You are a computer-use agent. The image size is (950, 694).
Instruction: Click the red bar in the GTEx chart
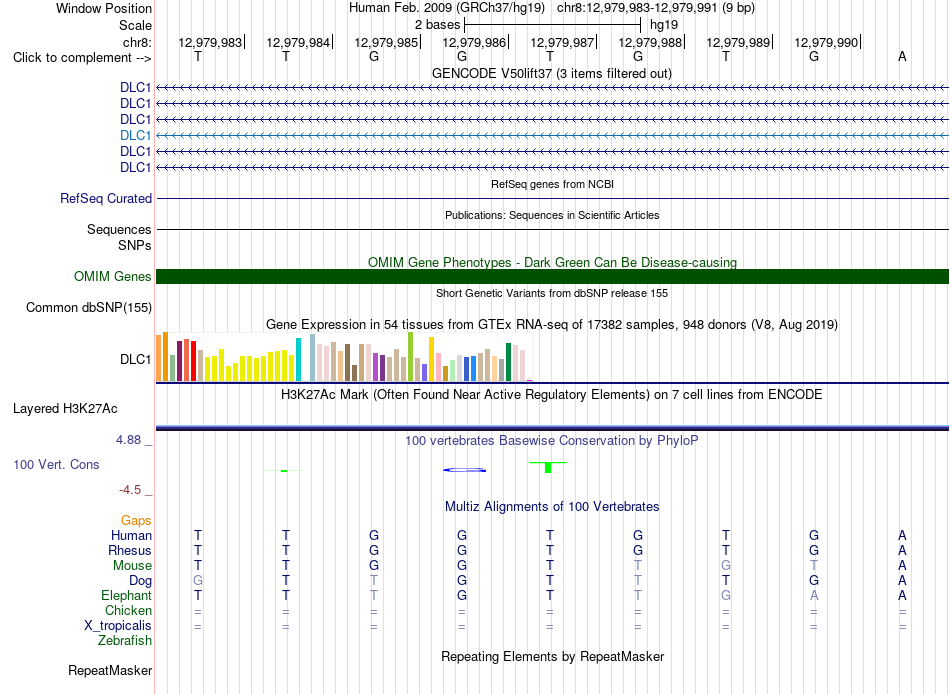pyautogui.click(x=193, y=361)
